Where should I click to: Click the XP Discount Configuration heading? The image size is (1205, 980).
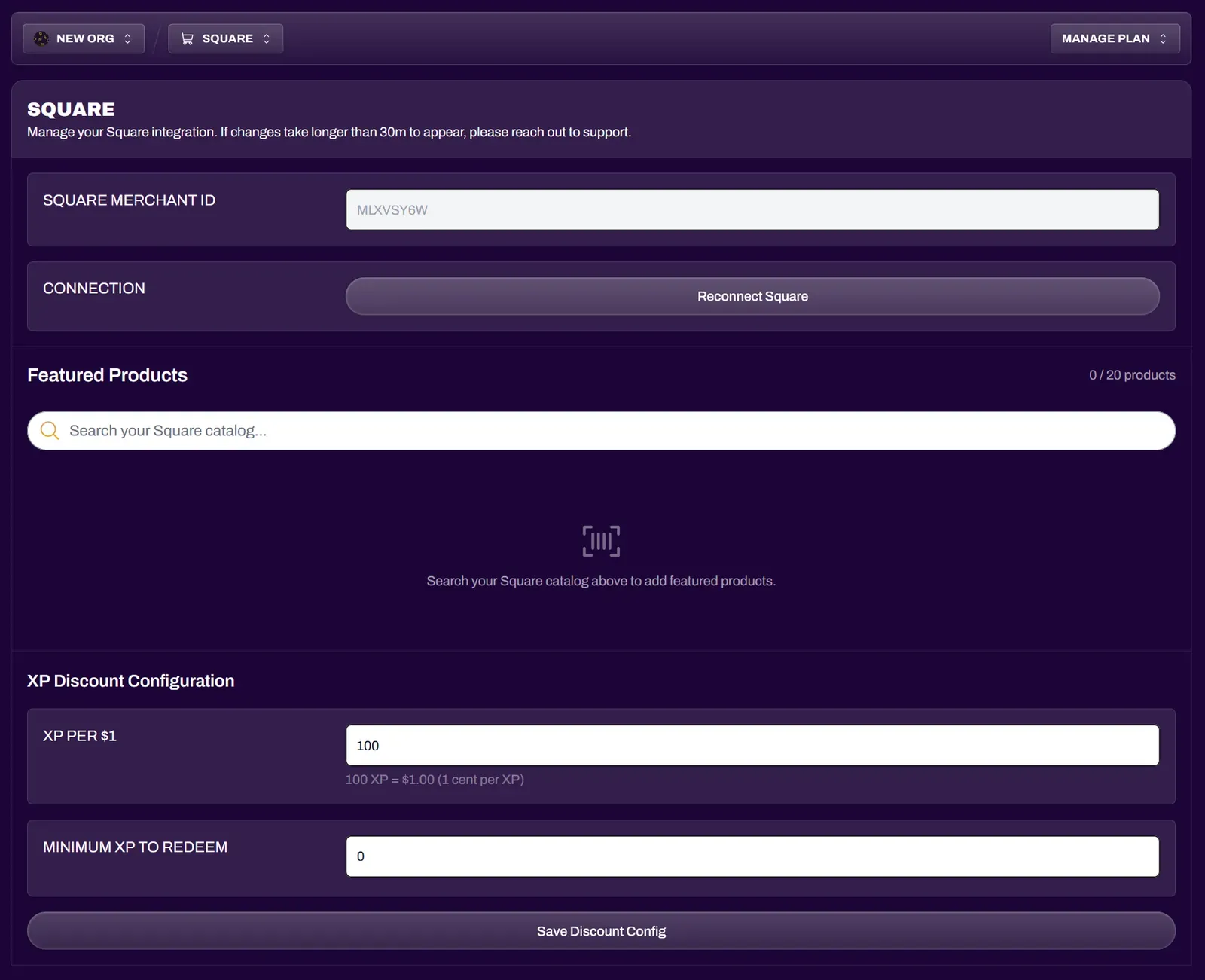130,681
